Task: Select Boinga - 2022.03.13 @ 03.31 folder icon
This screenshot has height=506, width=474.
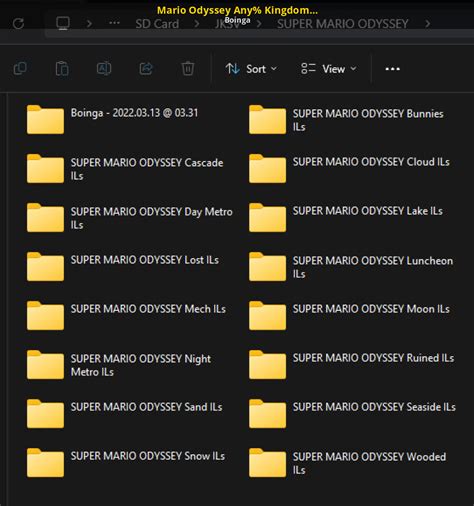Action: [45, 119]
